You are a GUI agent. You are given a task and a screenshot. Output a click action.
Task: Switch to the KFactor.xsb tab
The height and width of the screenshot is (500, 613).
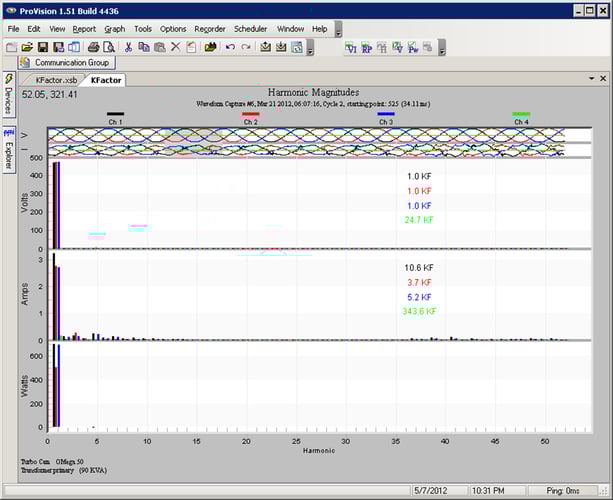56,80
